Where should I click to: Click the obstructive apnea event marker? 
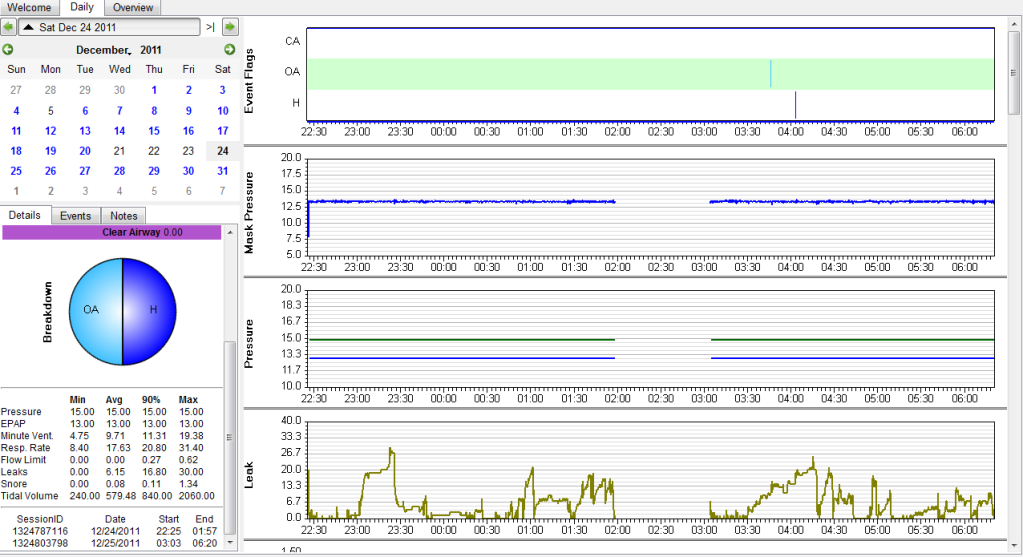770,74
